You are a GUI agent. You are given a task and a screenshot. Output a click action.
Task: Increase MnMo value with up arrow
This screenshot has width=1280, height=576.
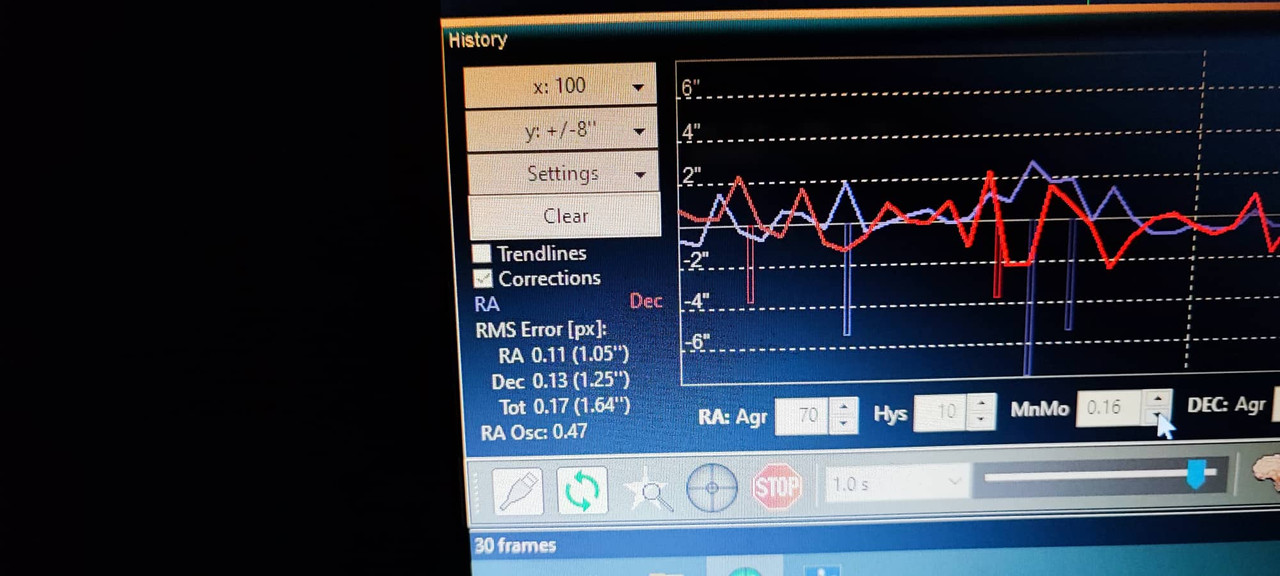[1158, 398]
